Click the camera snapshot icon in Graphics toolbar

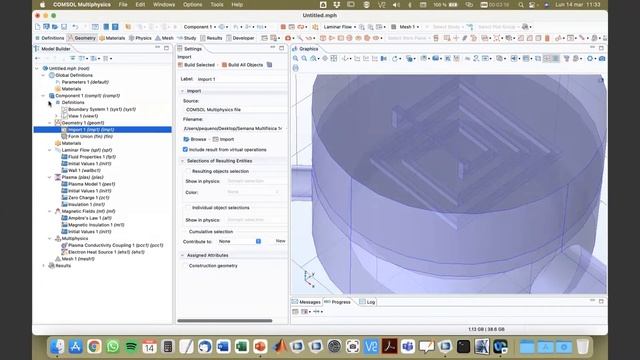pyautogui.click(x=602, y=59)
